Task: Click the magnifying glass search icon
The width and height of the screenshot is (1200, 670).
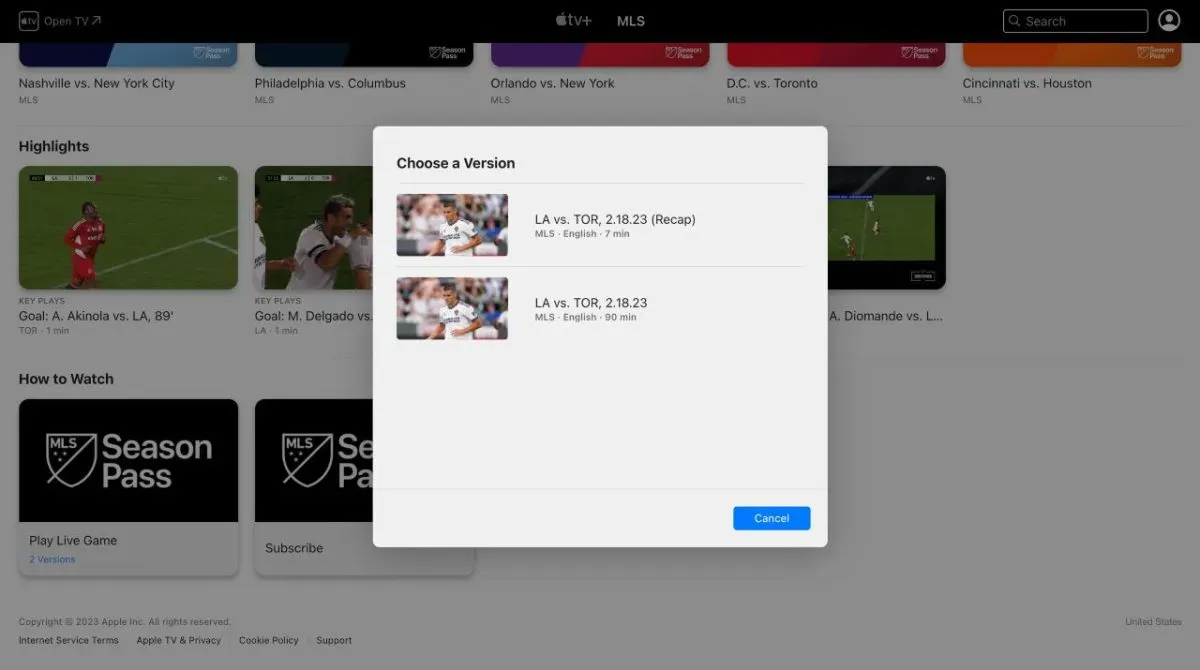Action: (1015, 21)
